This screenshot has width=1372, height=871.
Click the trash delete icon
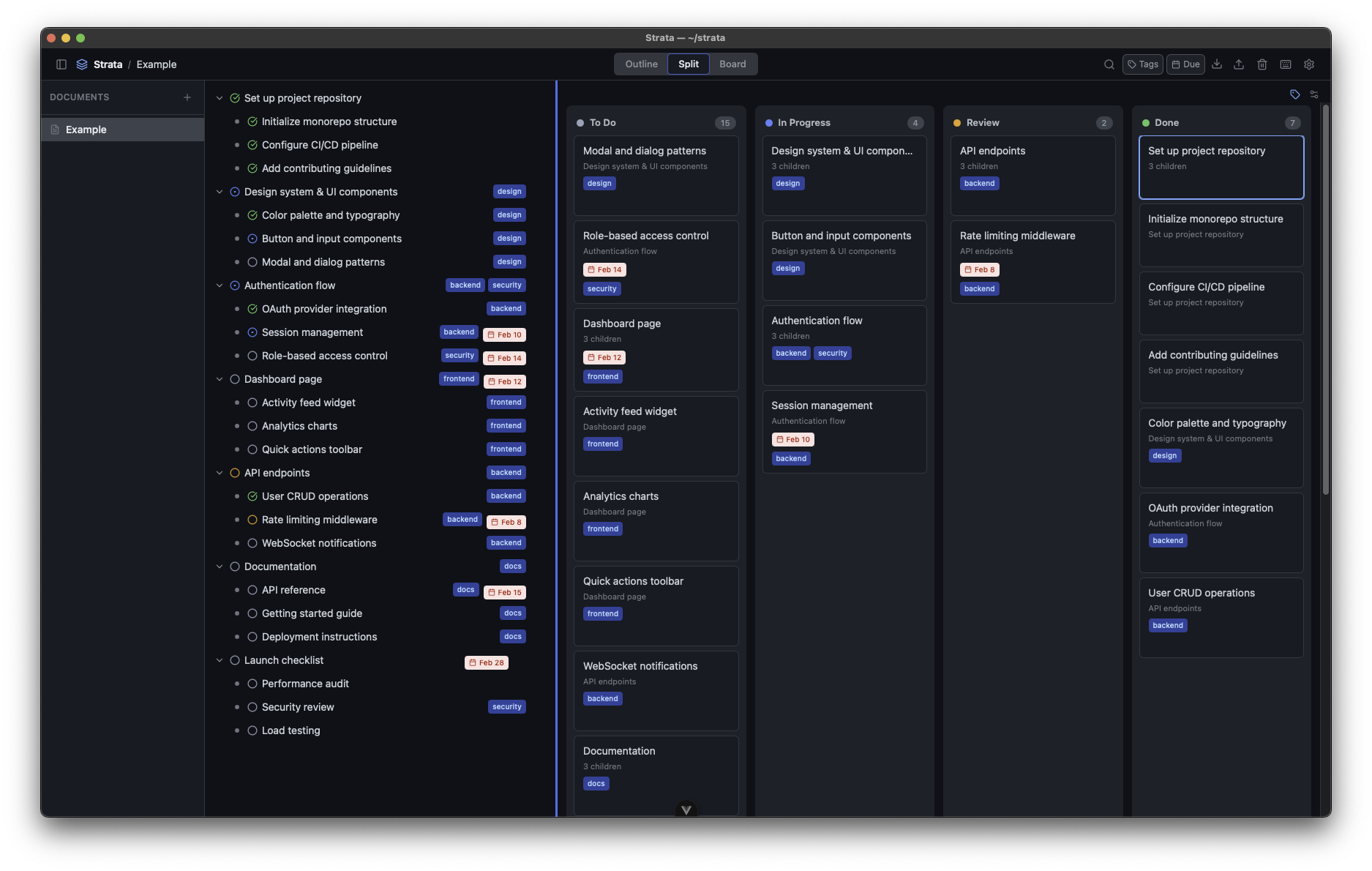pyautogui.click(x=1262, y=64)
